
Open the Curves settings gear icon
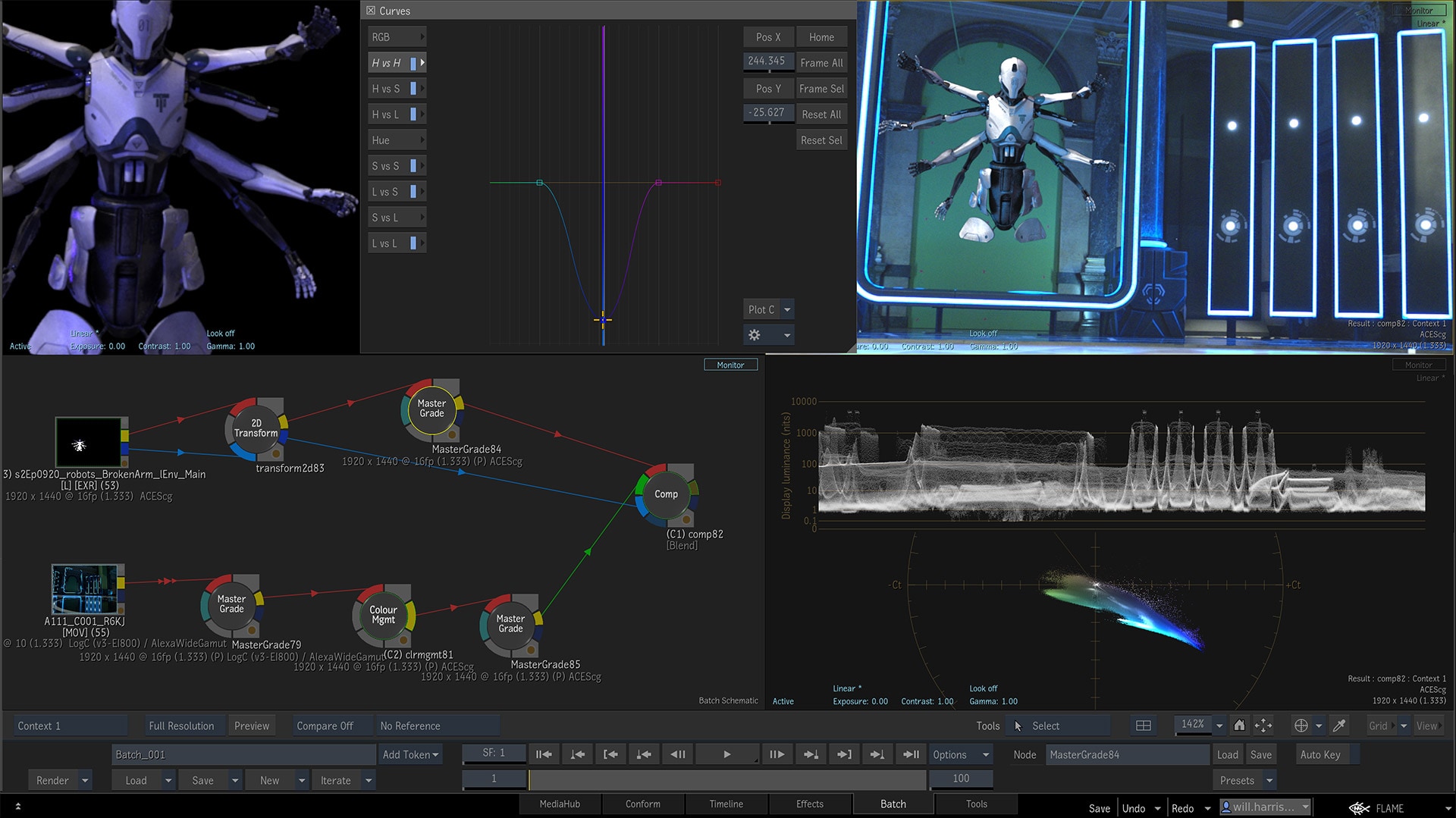pos(755,334)
